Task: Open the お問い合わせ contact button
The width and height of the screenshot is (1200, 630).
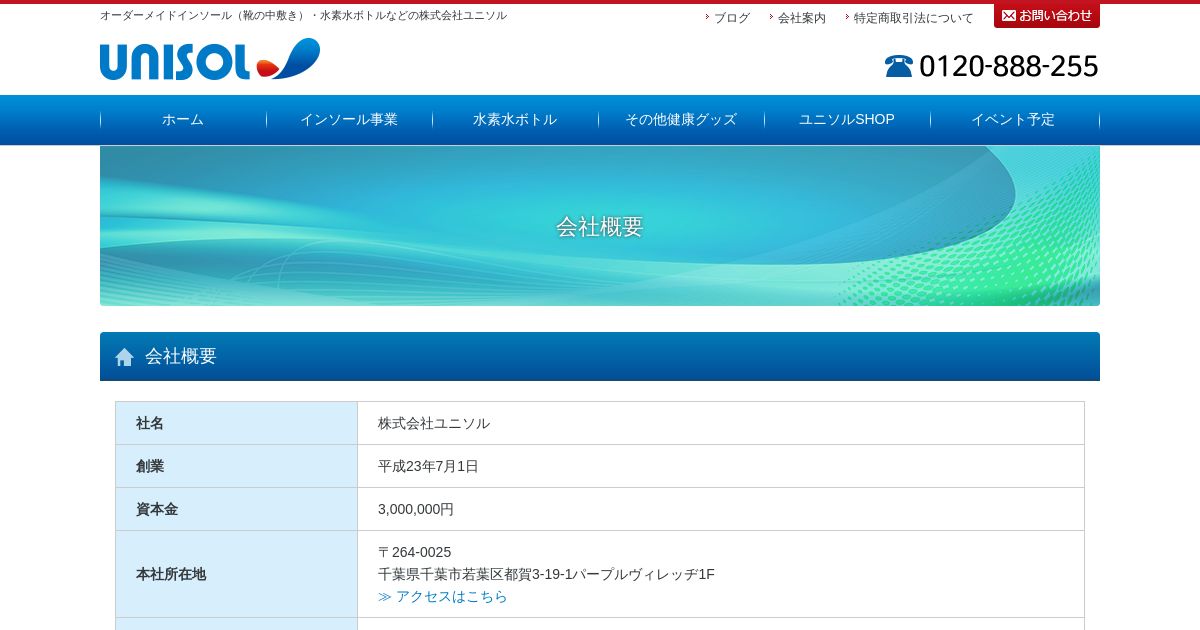Action: coord(1047,15)
